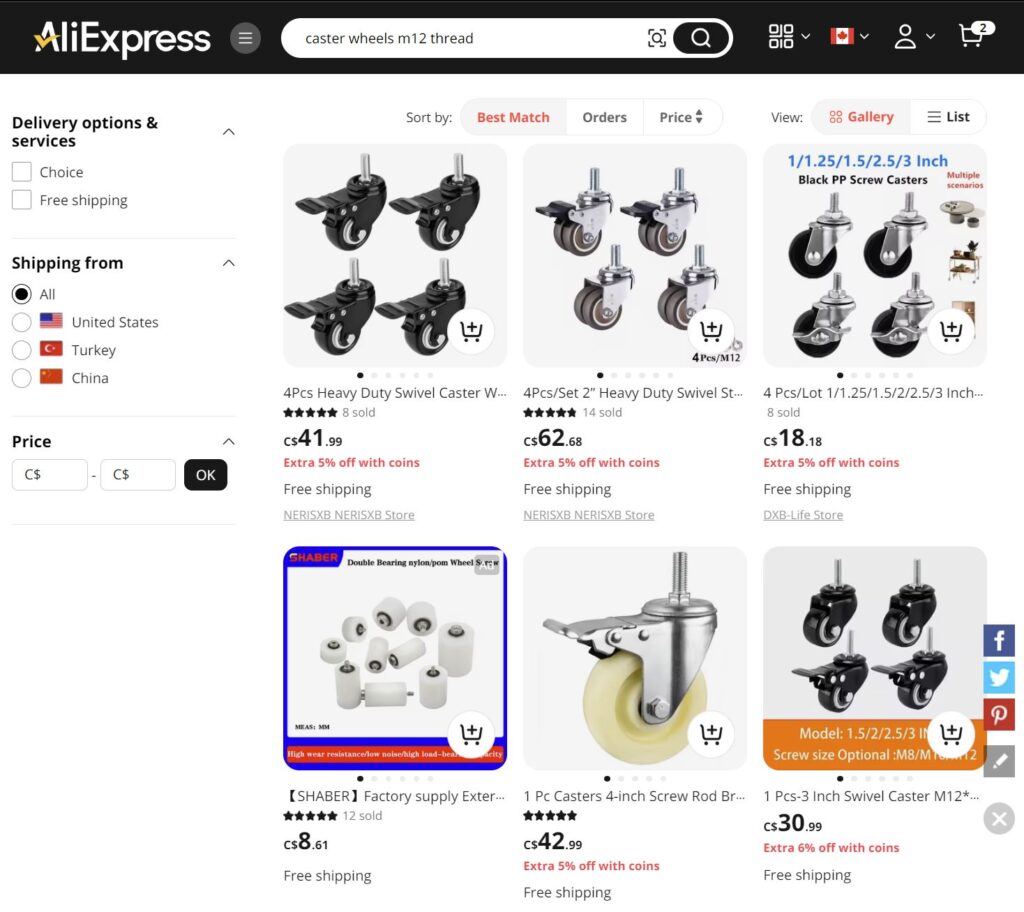The height and width of the screenshot is (912, 1024).
Task: Click the image search camera icon
Action: coord(656,38)
